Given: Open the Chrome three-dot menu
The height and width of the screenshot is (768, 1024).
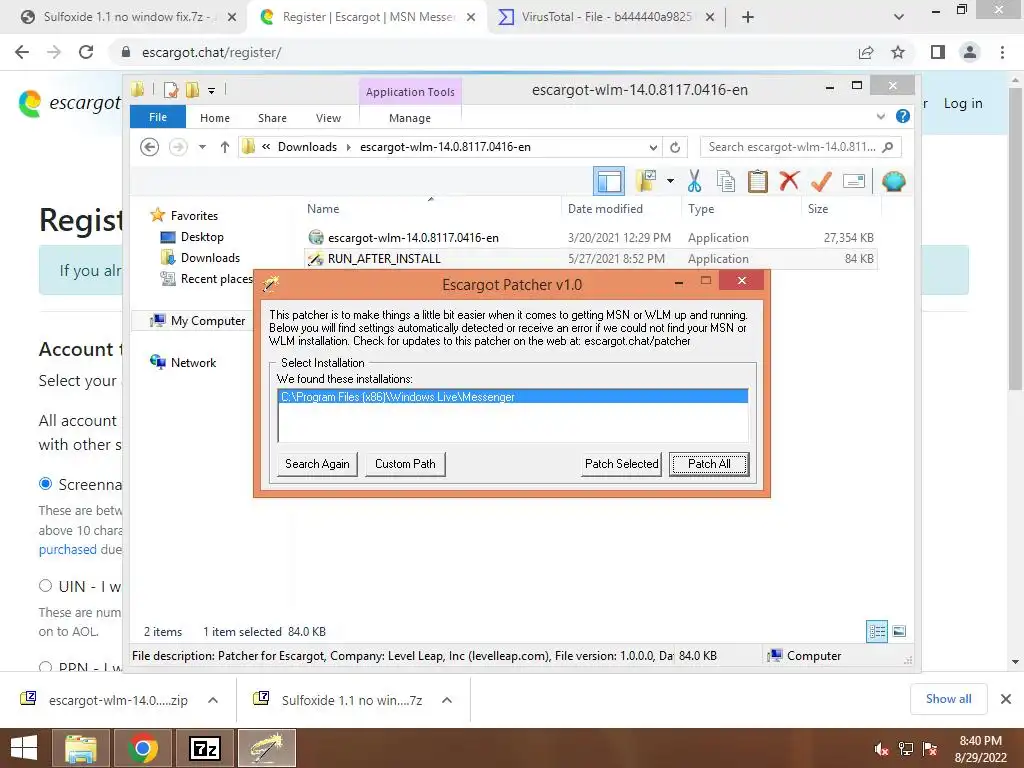Looking at the screenshot, I should pyautogui.click(x=1002, y=52).
